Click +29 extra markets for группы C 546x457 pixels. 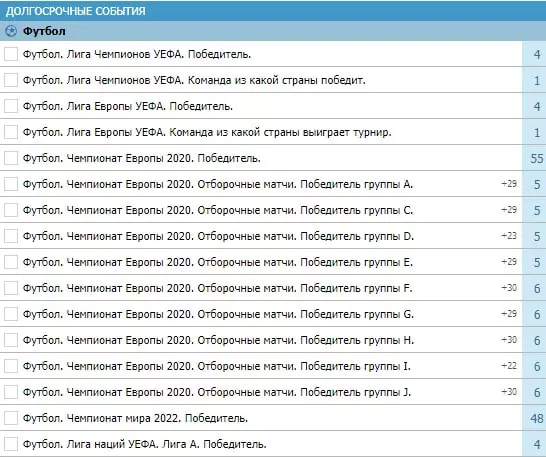509,210
